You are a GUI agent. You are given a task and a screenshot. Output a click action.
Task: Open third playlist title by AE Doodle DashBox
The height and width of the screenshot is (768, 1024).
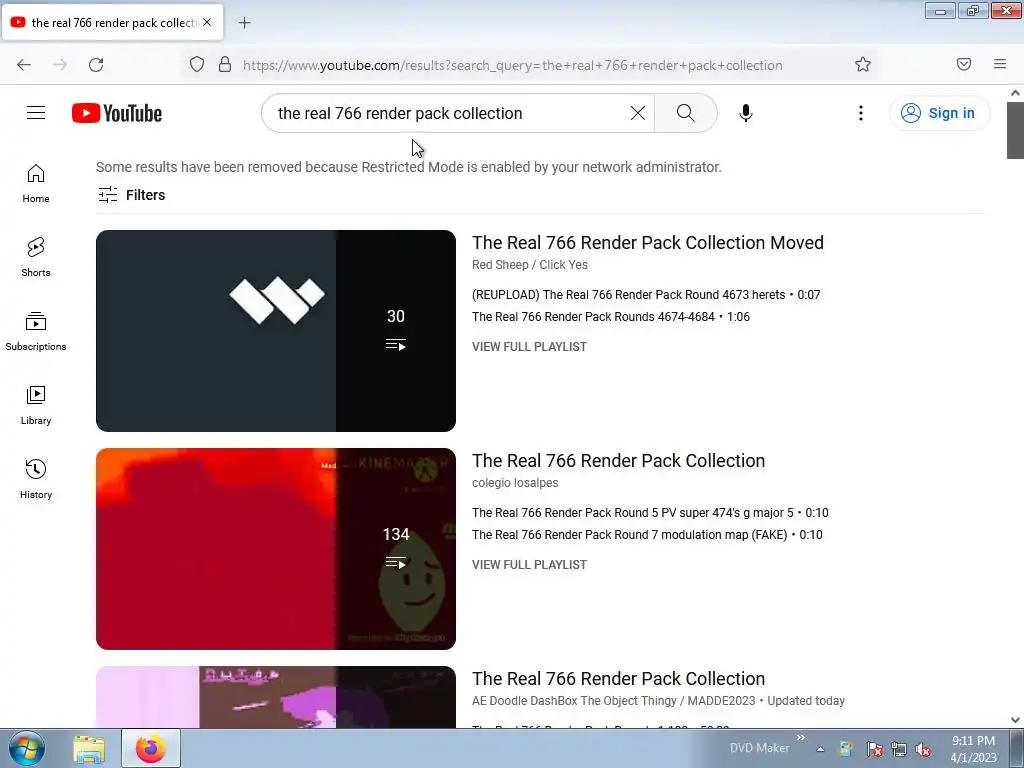(x=618, y=679)
